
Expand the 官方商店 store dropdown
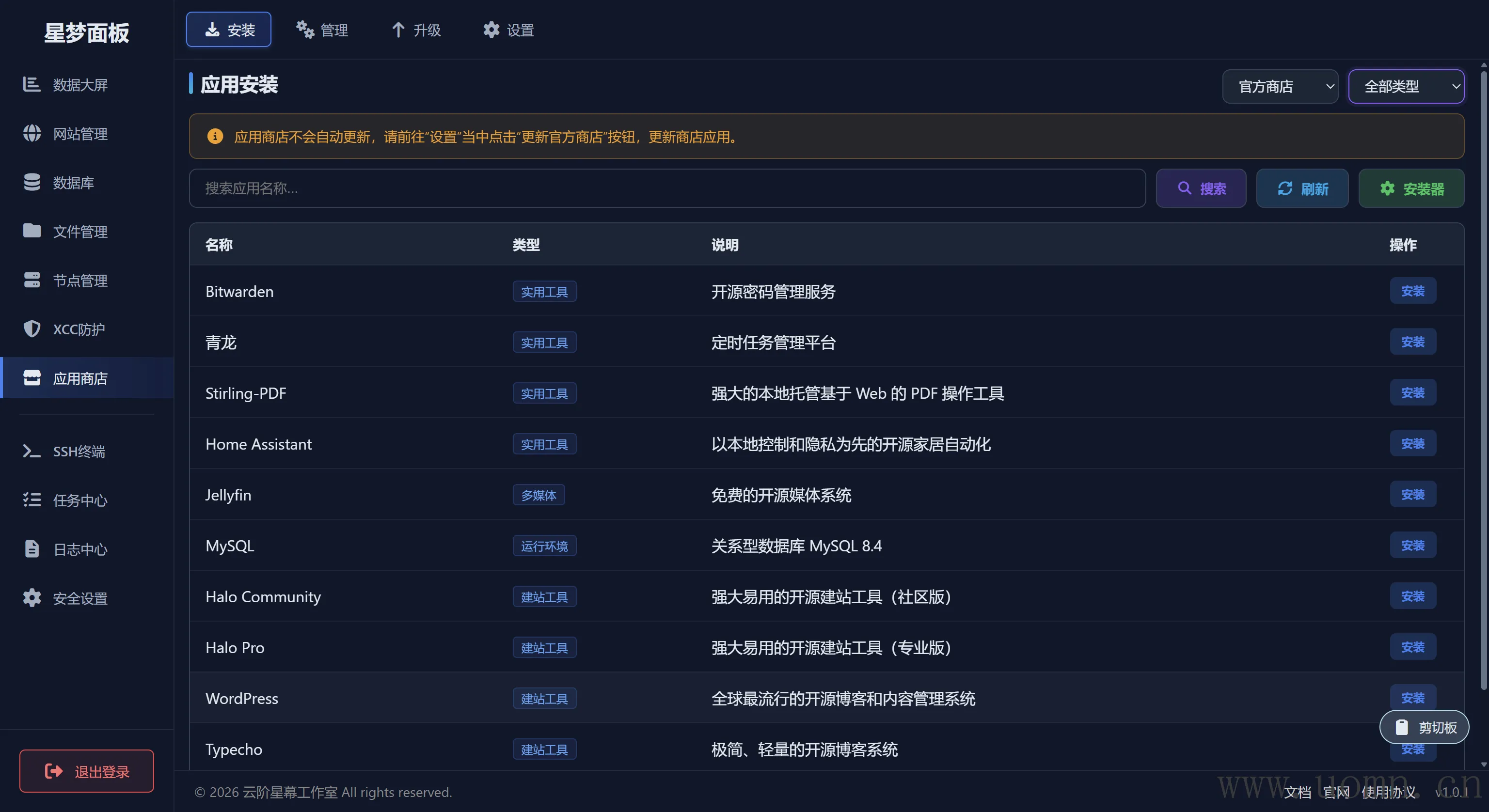(1280, 87)
